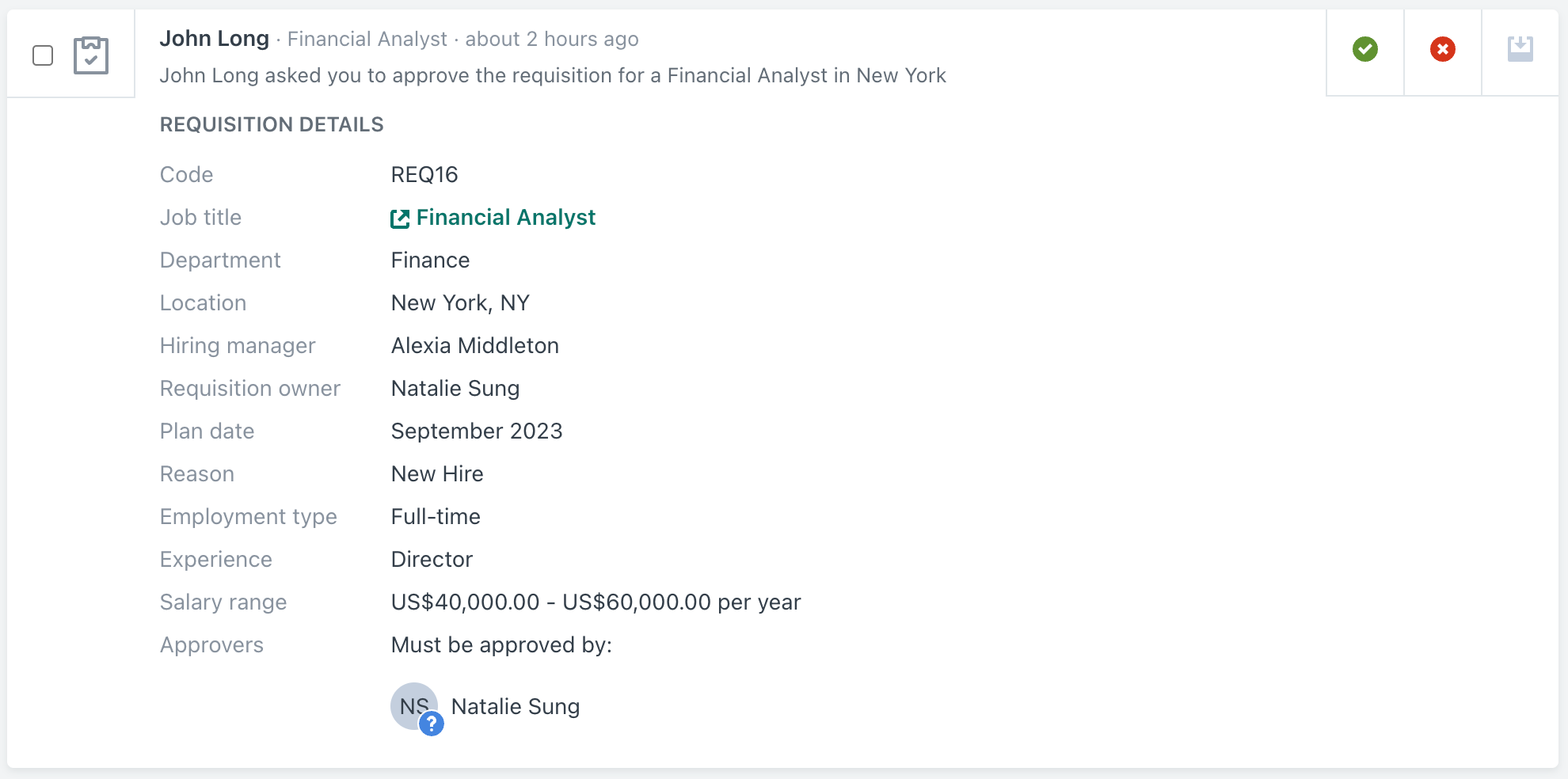Click the September 2023 plan date
The image size is (1568, 779).
[x=476, y=431]
